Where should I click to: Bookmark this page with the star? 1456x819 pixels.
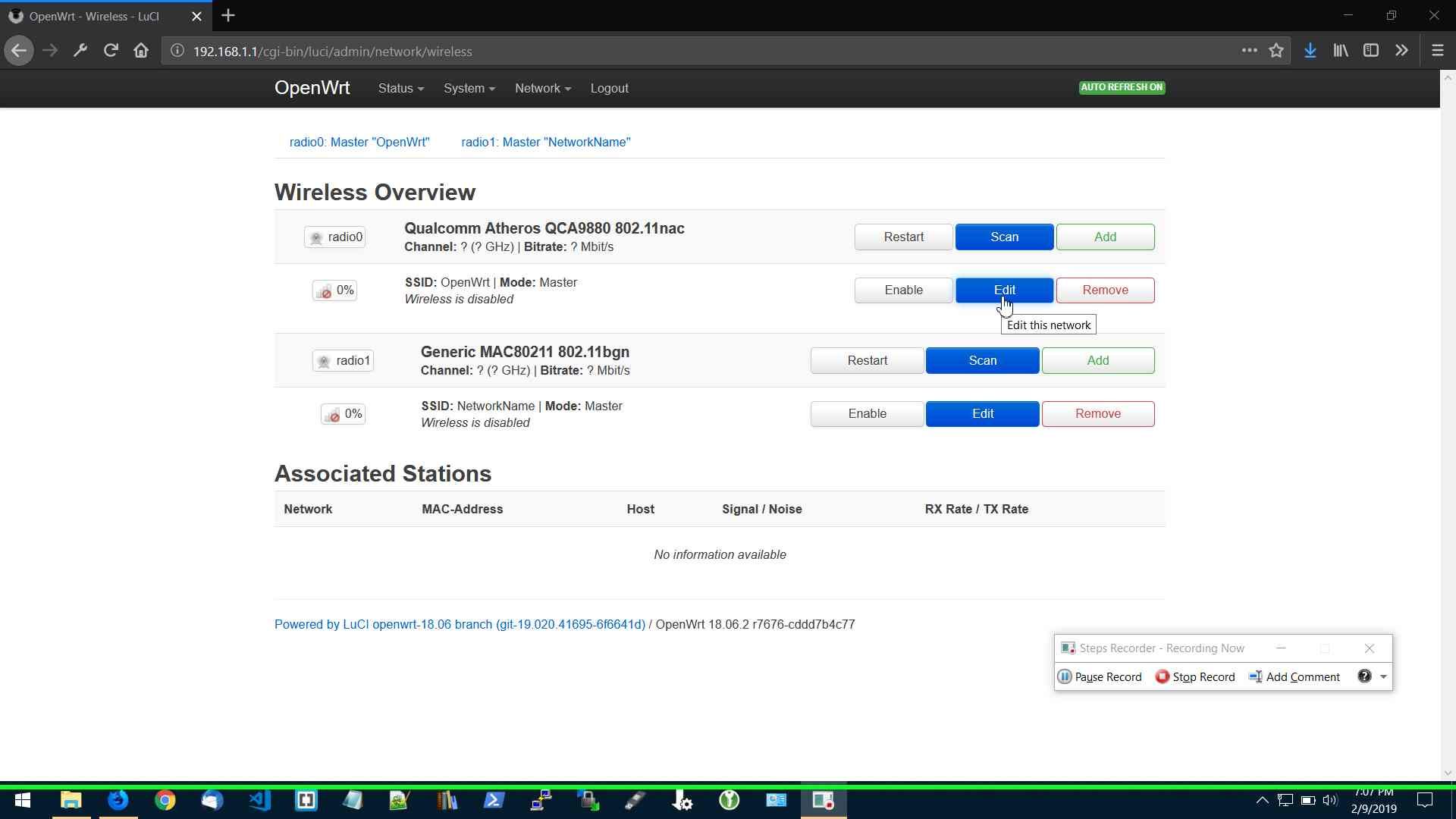click(x=1277, y=50)
